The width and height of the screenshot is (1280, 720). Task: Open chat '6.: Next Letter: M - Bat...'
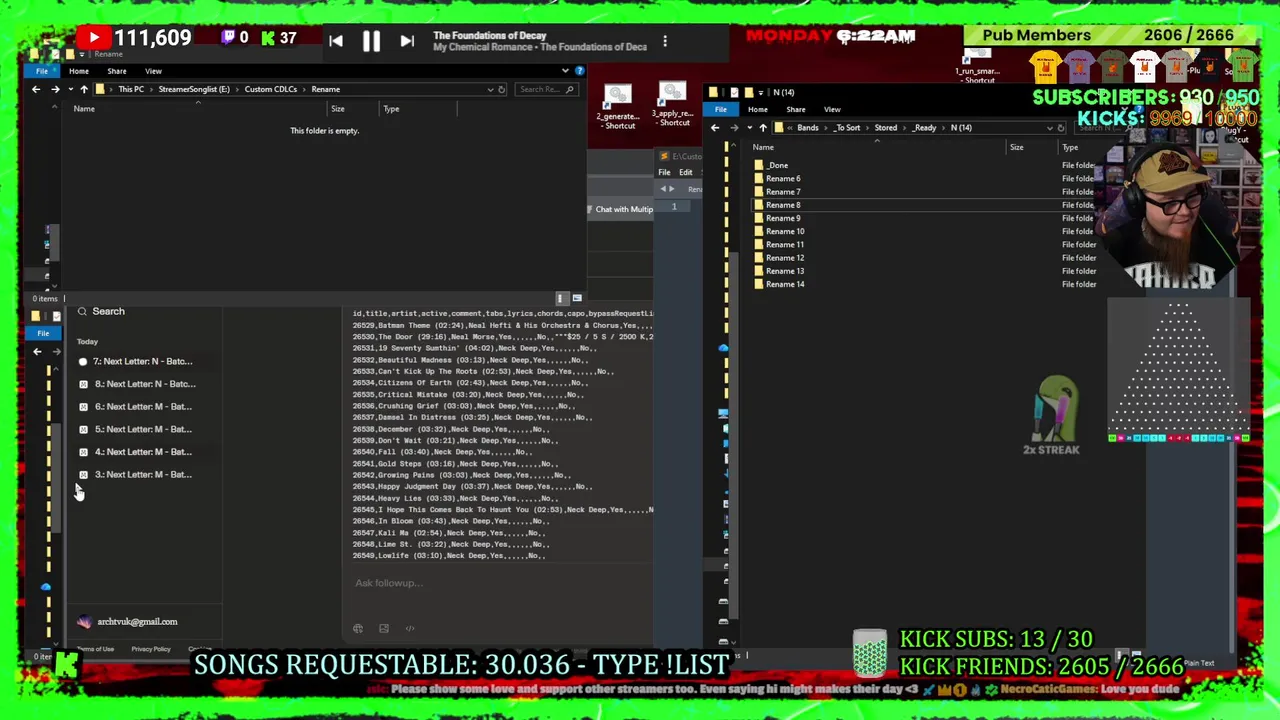tap(143, 407)
